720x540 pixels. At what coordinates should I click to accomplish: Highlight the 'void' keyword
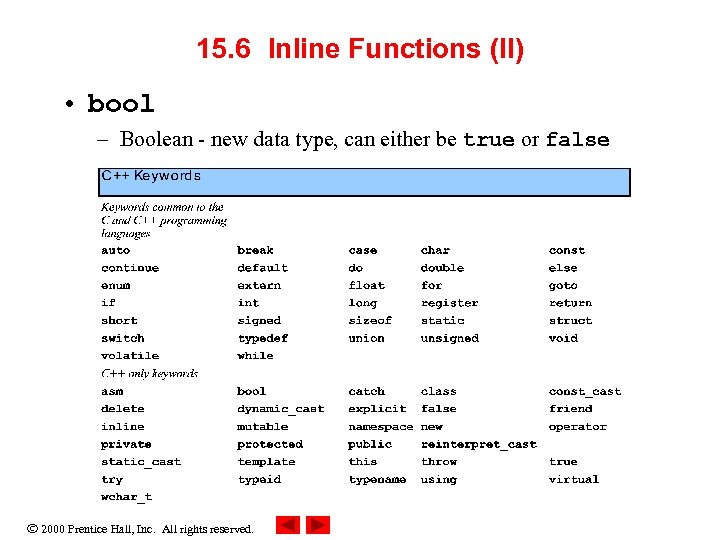[x=563, y=338]
